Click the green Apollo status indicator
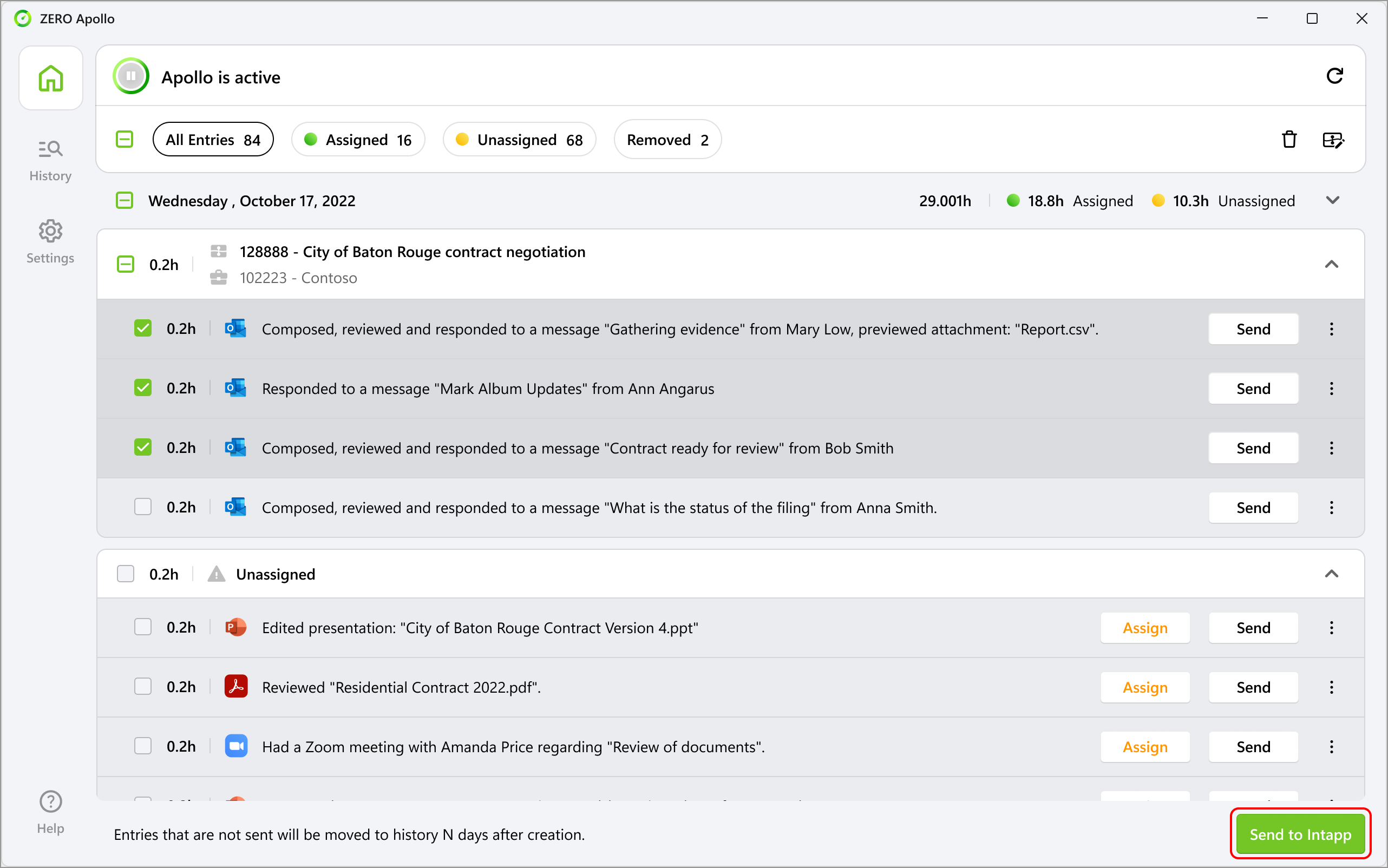 coord(130,76)
